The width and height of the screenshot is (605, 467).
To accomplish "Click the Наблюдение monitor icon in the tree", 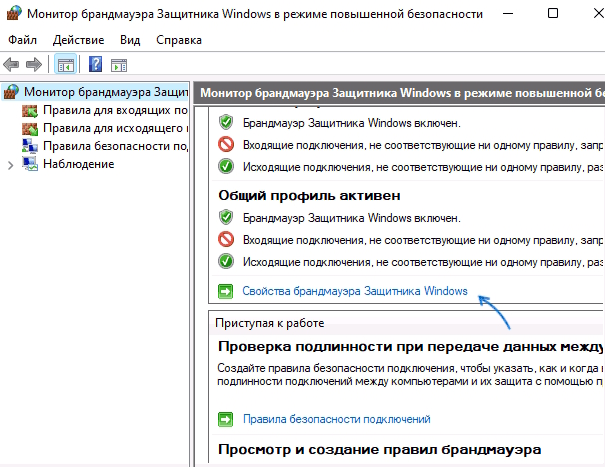I will point(30,164).
